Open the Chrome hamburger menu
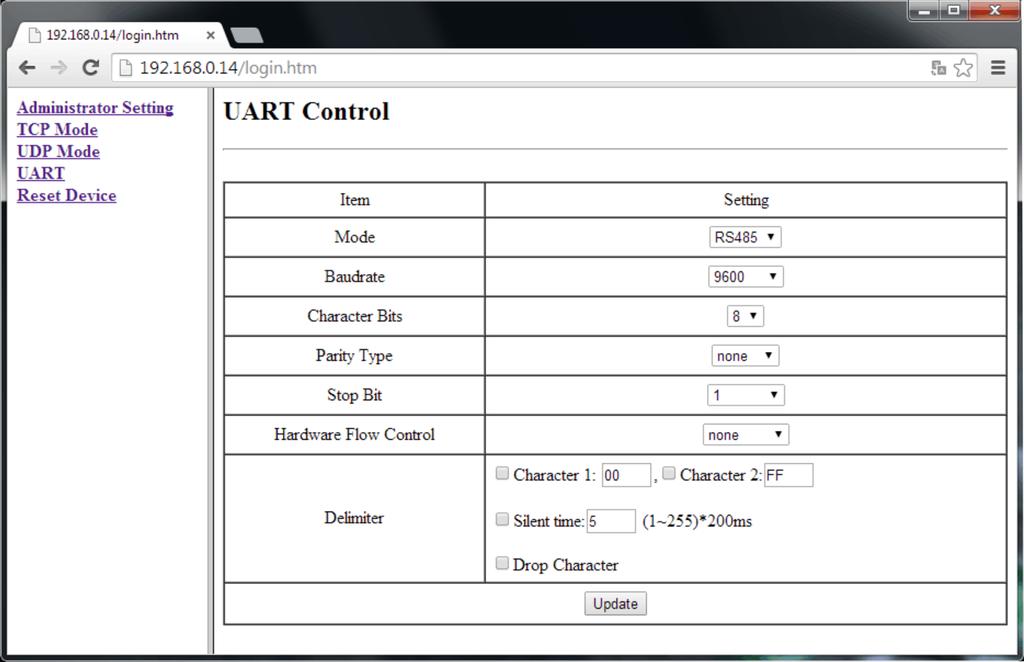This screenshot has width=1024, height=662. pos(998,67)
